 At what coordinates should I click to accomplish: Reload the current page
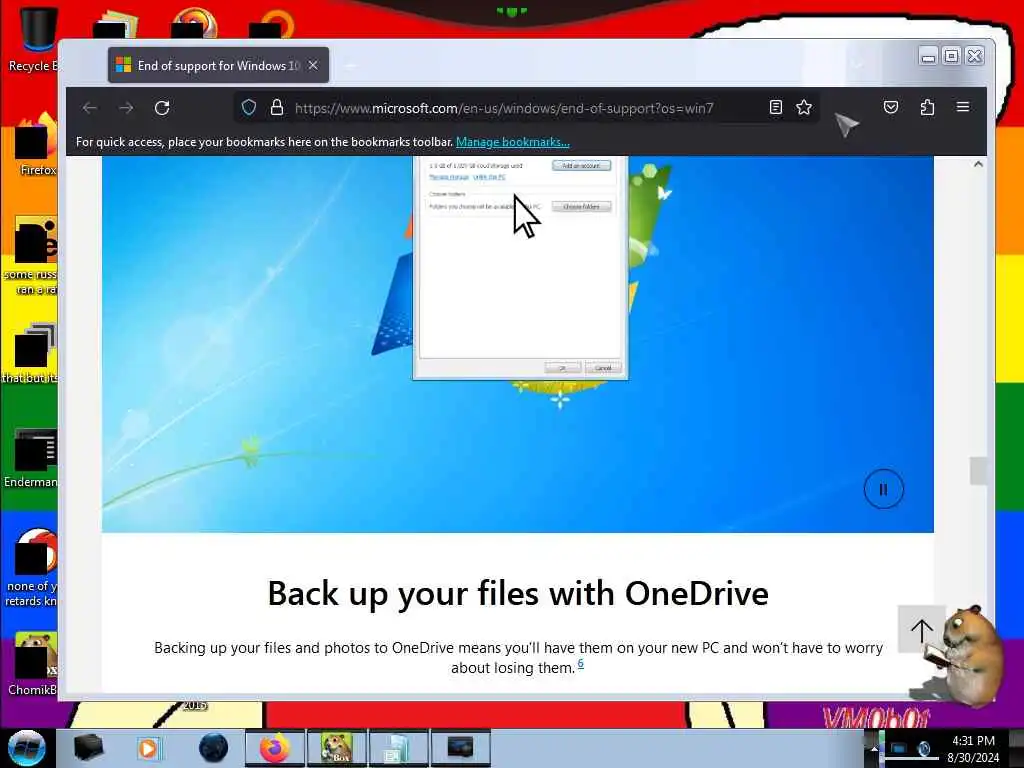pyautogui.click(x=162, y=108)
